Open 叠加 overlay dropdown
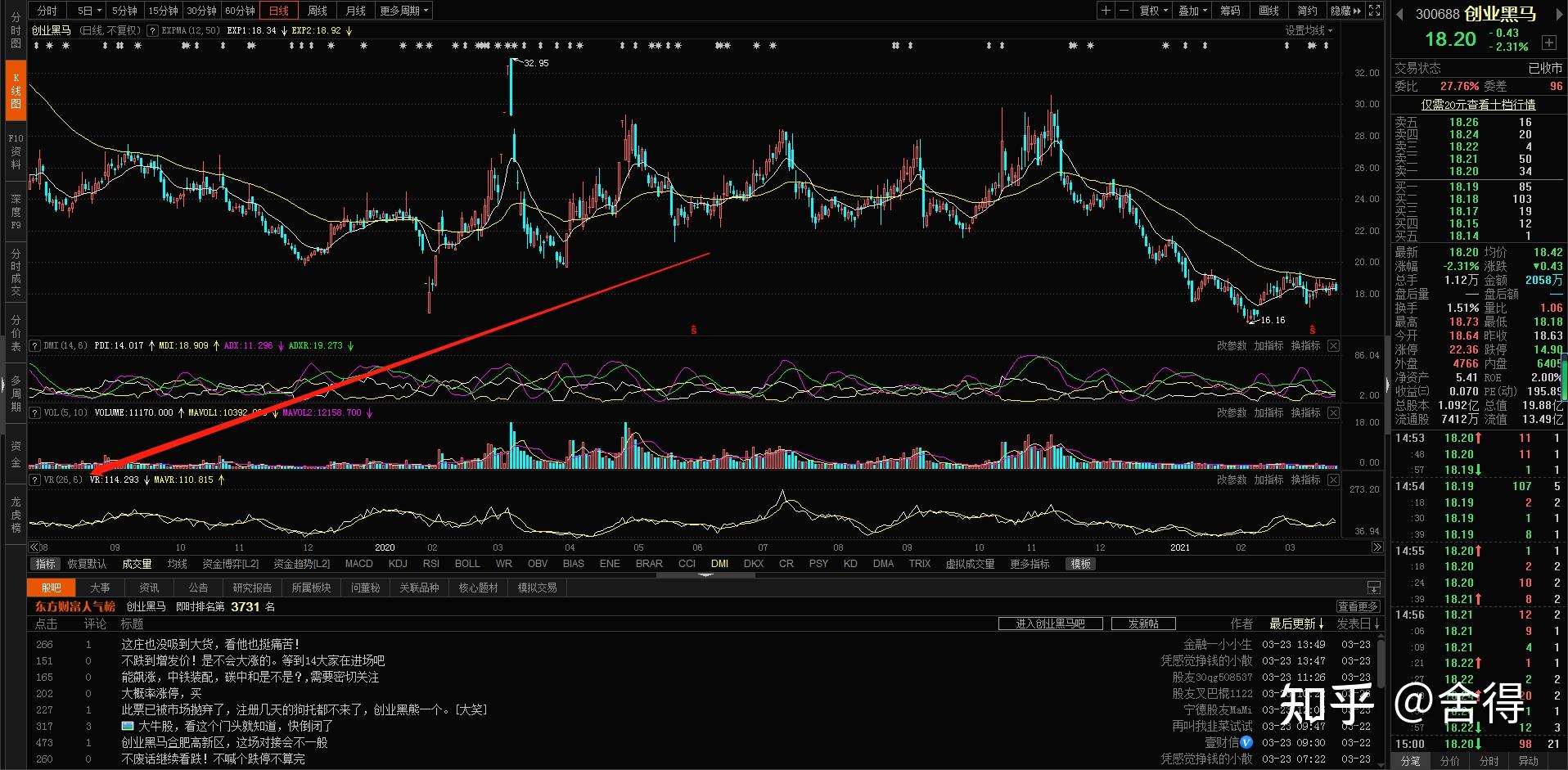Viewport: 1568px width, 770px height. 1192,11
